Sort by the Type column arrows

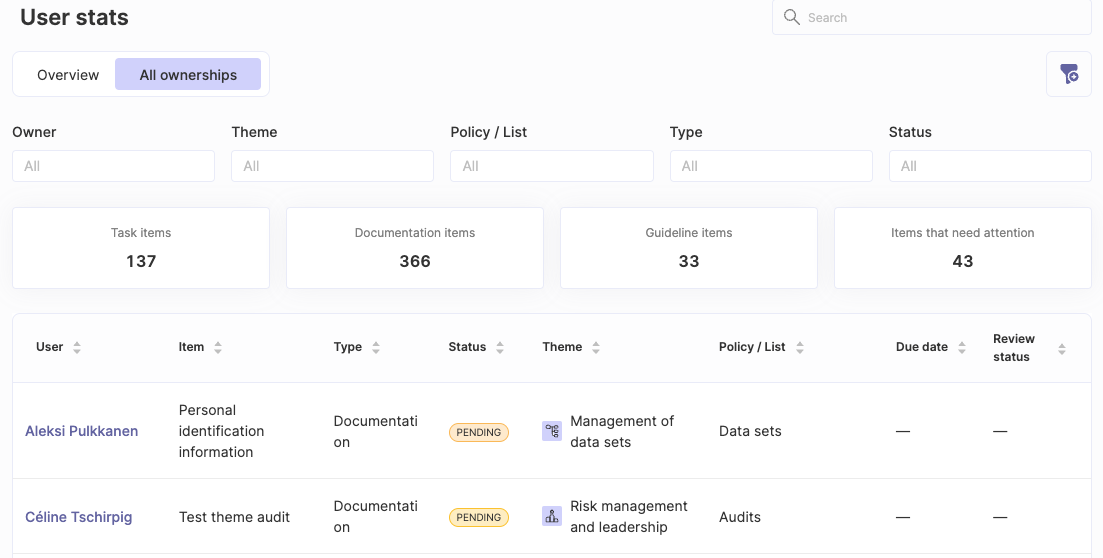(376, 348)
